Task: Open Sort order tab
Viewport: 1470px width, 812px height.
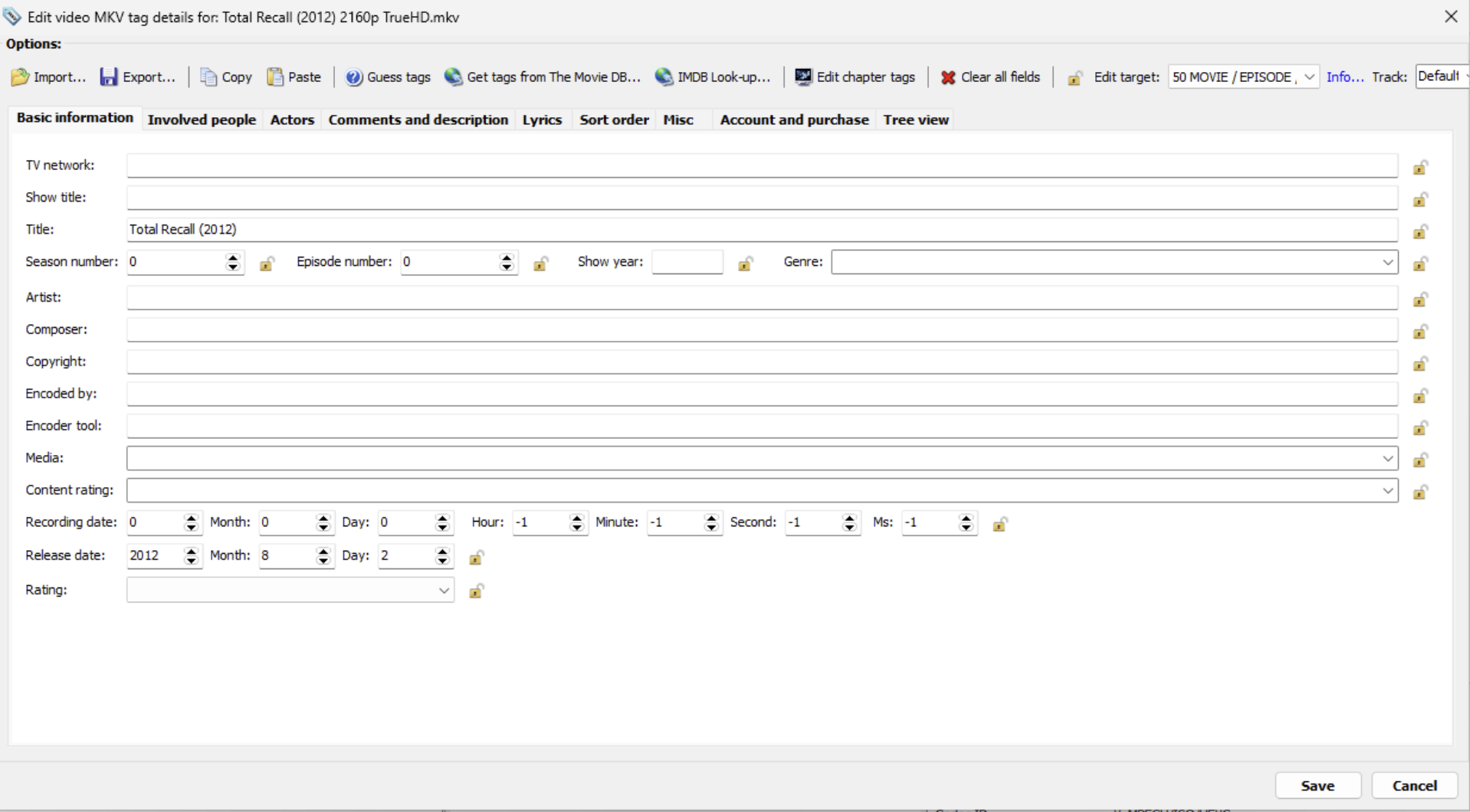Action: pos(614,120)
